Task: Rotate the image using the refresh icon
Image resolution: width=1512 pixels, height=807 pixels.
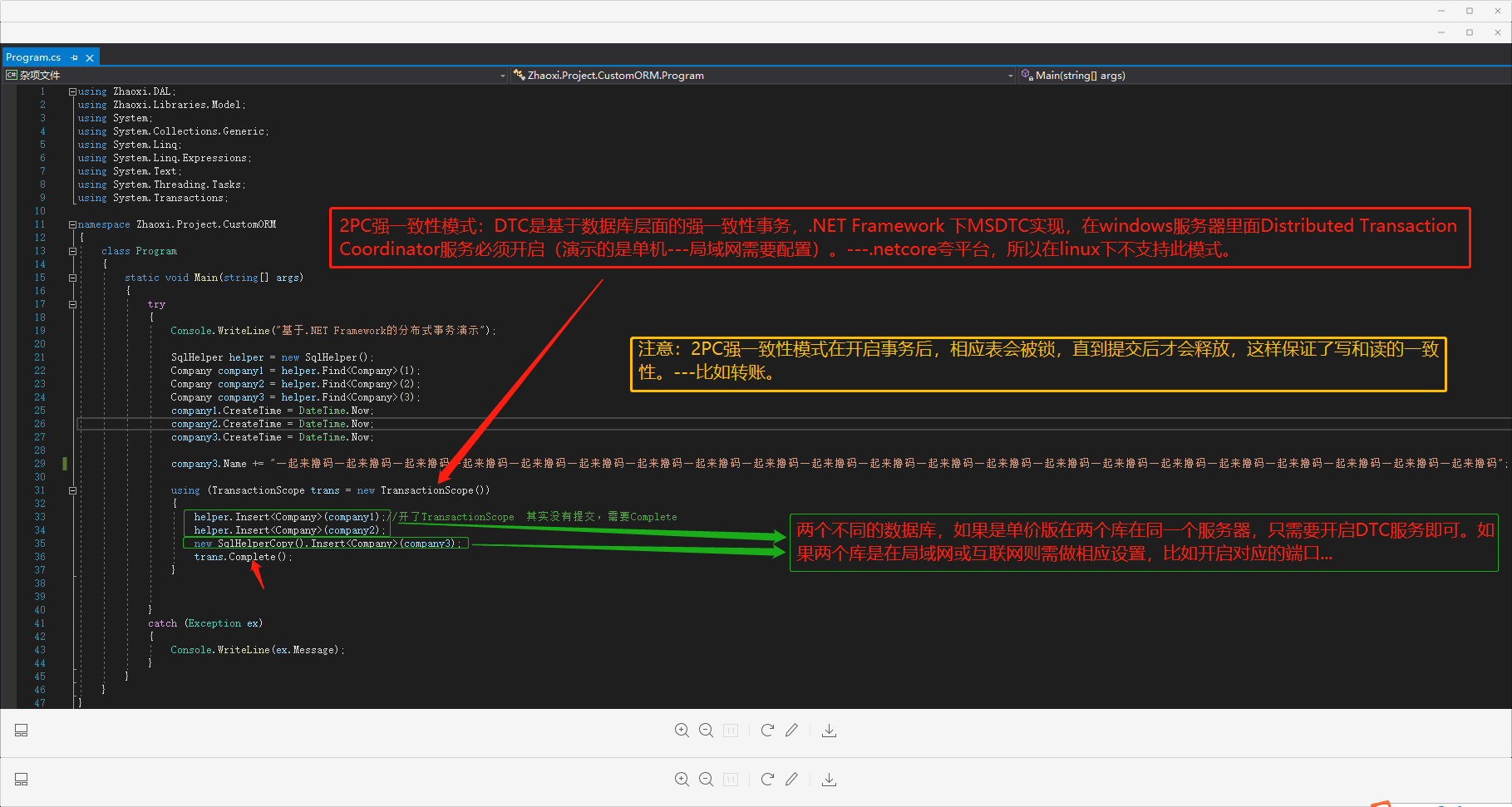Action: [x=766, y=730]
